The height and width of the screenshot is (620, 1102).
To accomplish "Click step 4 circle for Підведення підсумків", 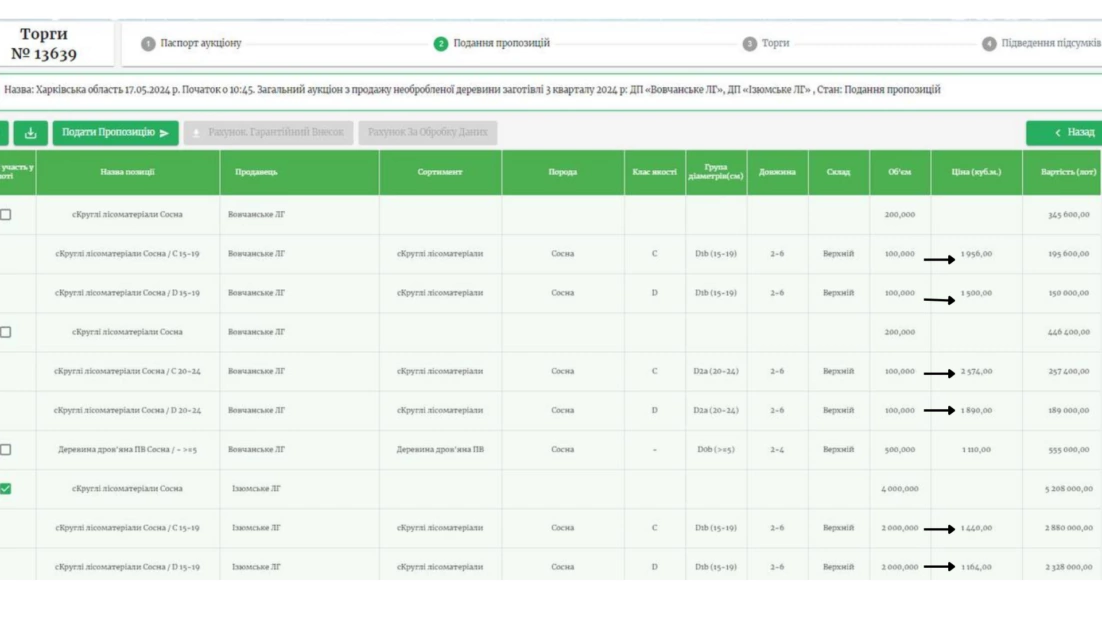I will point(988,44).
